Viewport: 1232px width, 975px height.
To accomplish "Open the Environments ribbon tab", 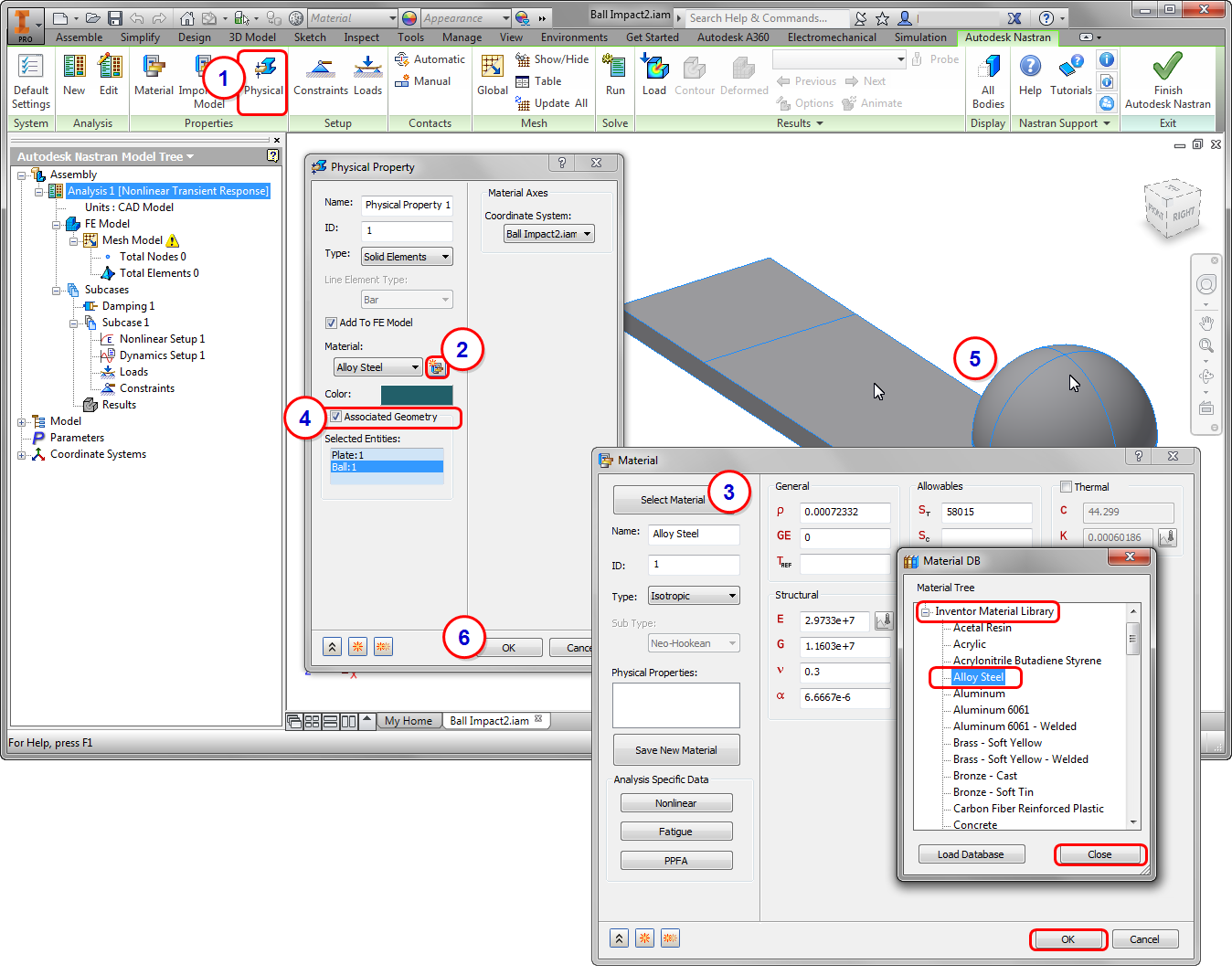I will coord(574,37).
